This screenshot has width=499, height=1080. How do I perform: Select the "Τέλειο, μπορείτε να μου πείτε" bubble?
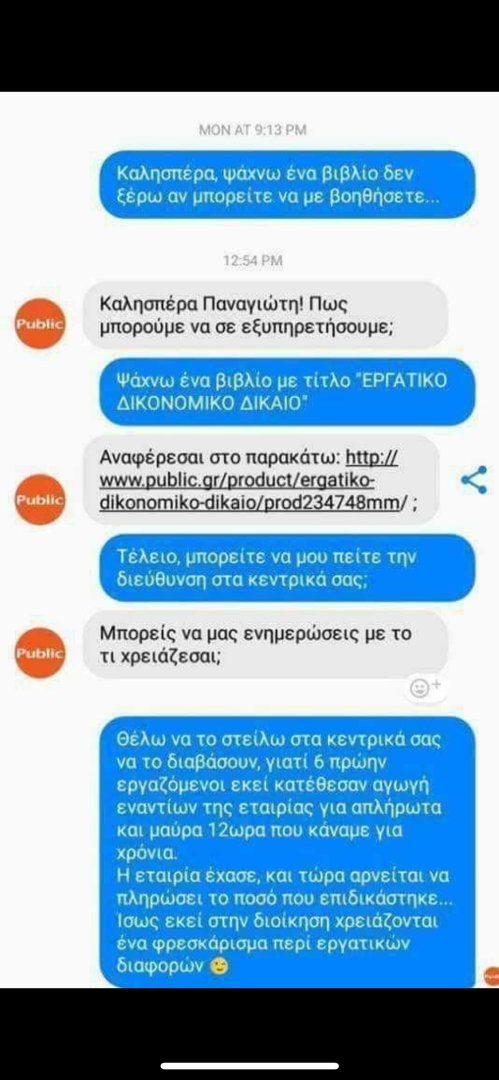click(287, 568)
